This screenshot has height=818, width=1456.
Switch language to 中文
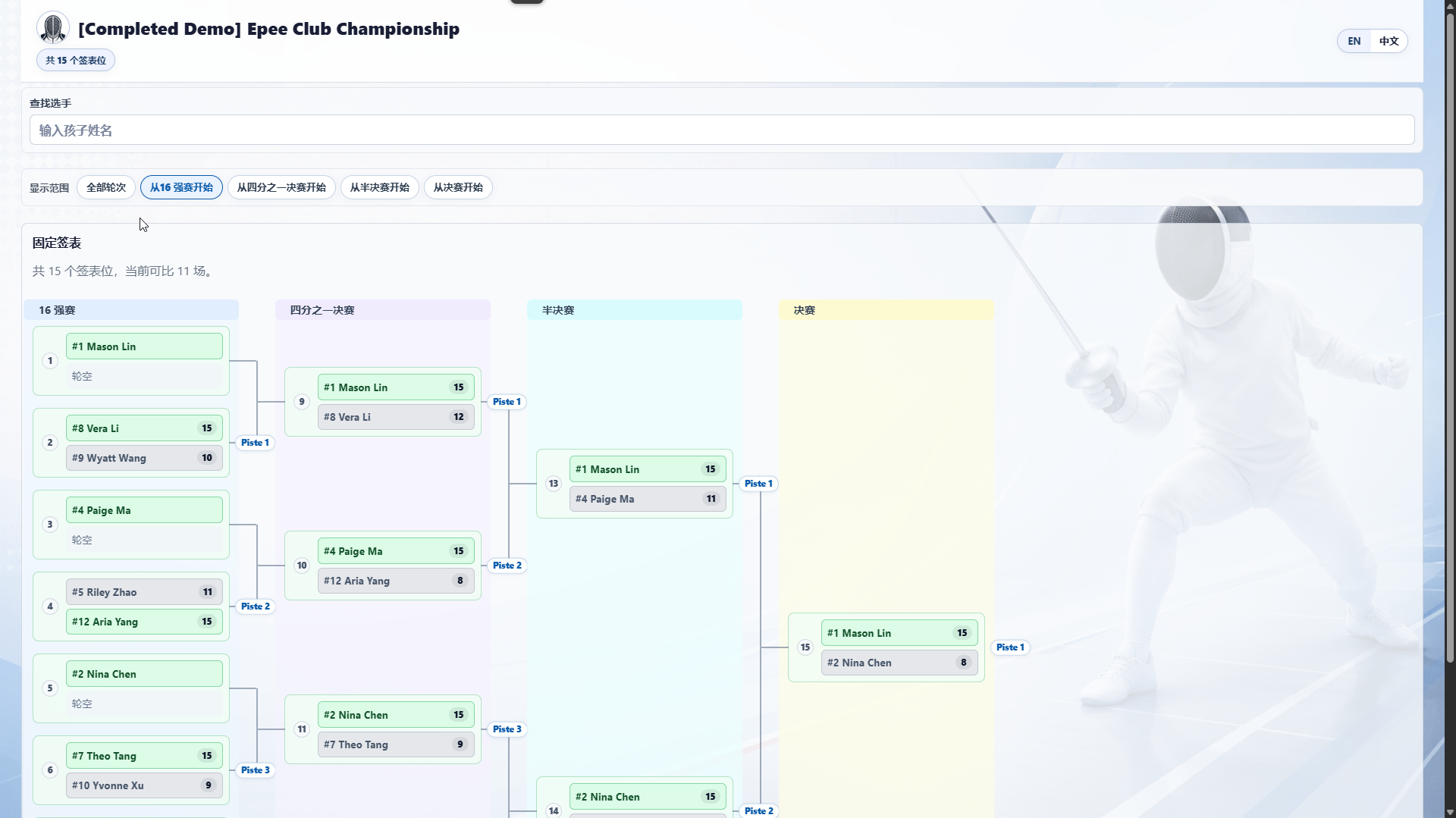(1389, 41)
